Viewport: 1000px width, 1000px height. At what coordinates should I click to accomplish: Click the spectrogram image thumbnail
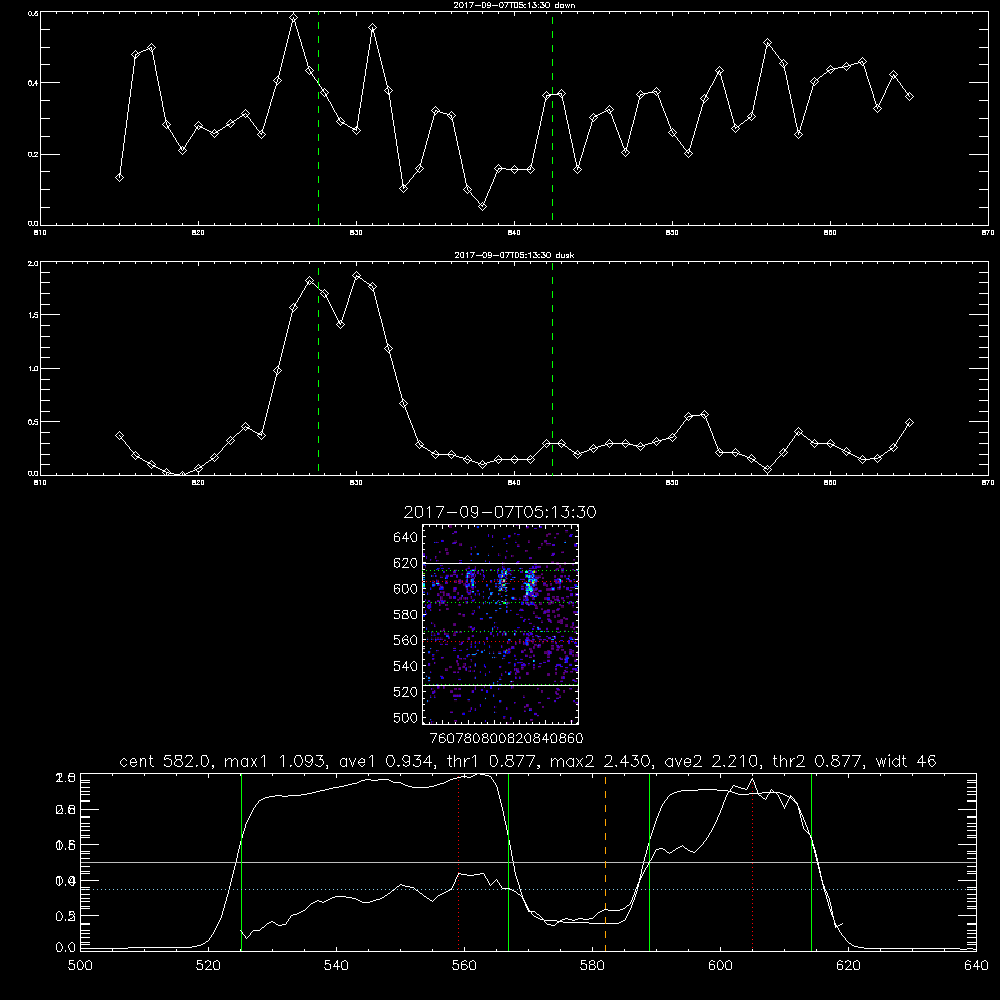pyautogui.click(x=501, y=624)
